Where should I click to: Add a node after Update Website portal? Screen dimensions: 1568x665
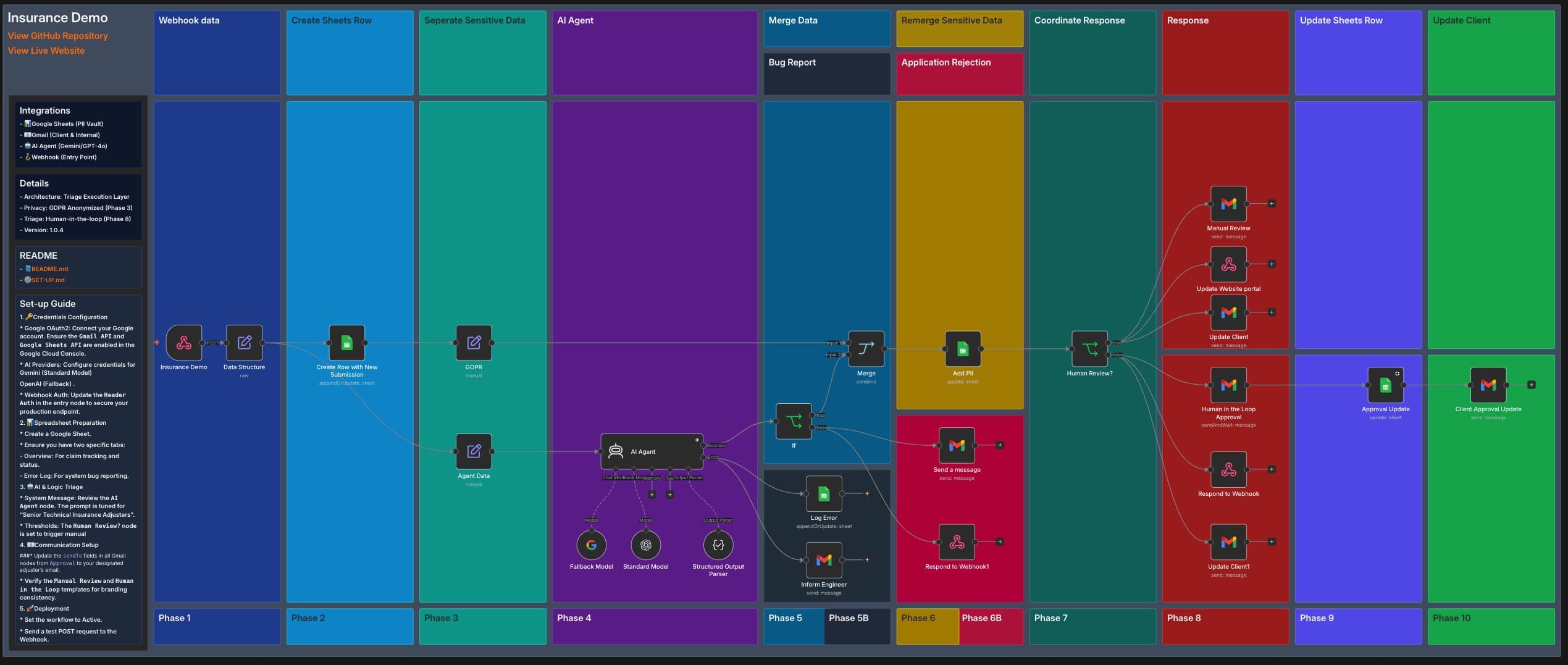point(1272,264)
